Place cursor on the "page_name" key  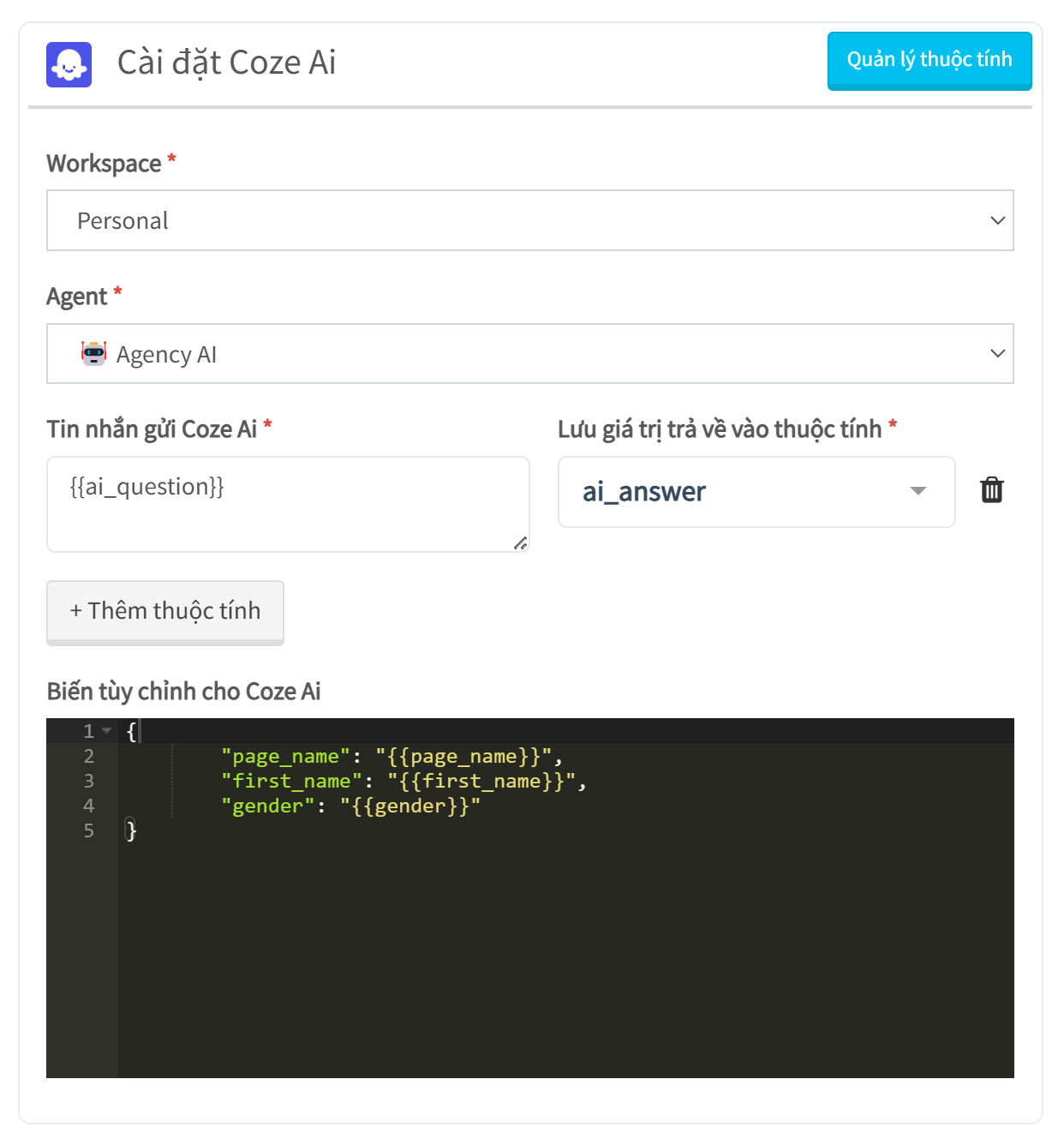tap(285, 757)
